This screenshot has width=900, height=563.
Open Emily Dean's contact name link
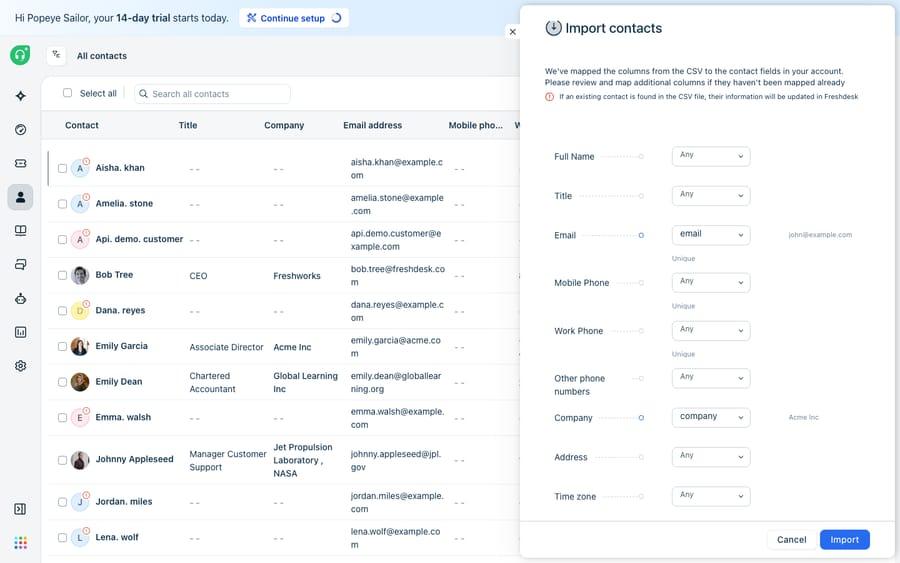[119, 382]
